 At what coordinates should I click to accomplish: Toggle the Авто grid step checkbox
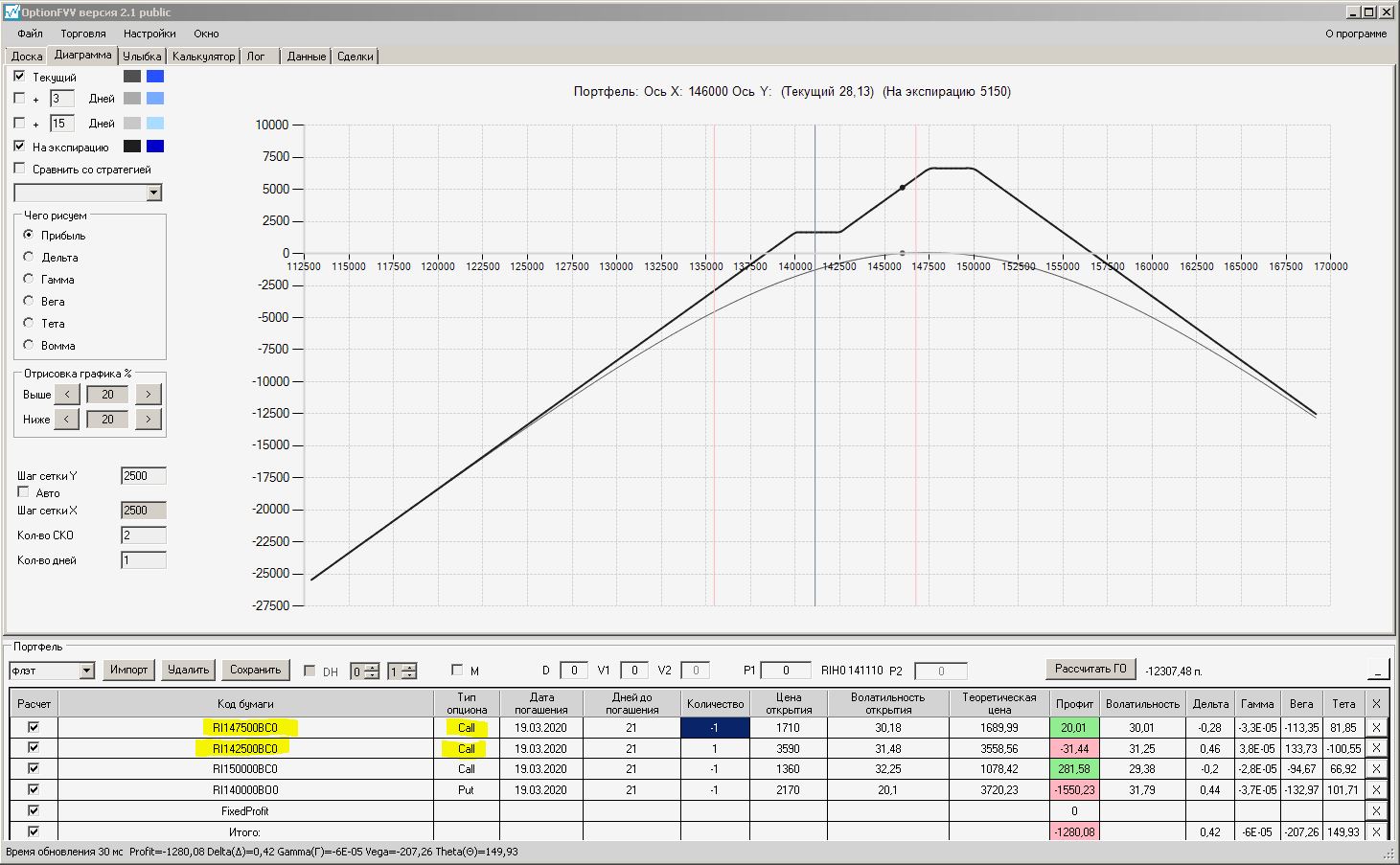click(x=24, y=492)
